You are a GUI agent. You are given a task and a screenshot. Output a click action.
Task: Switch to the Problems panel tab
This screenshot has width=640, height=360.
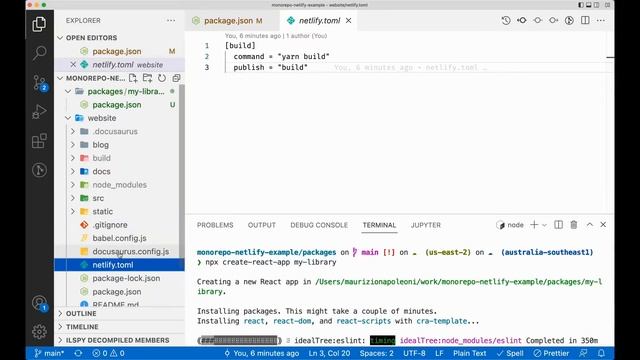point(215,225)
